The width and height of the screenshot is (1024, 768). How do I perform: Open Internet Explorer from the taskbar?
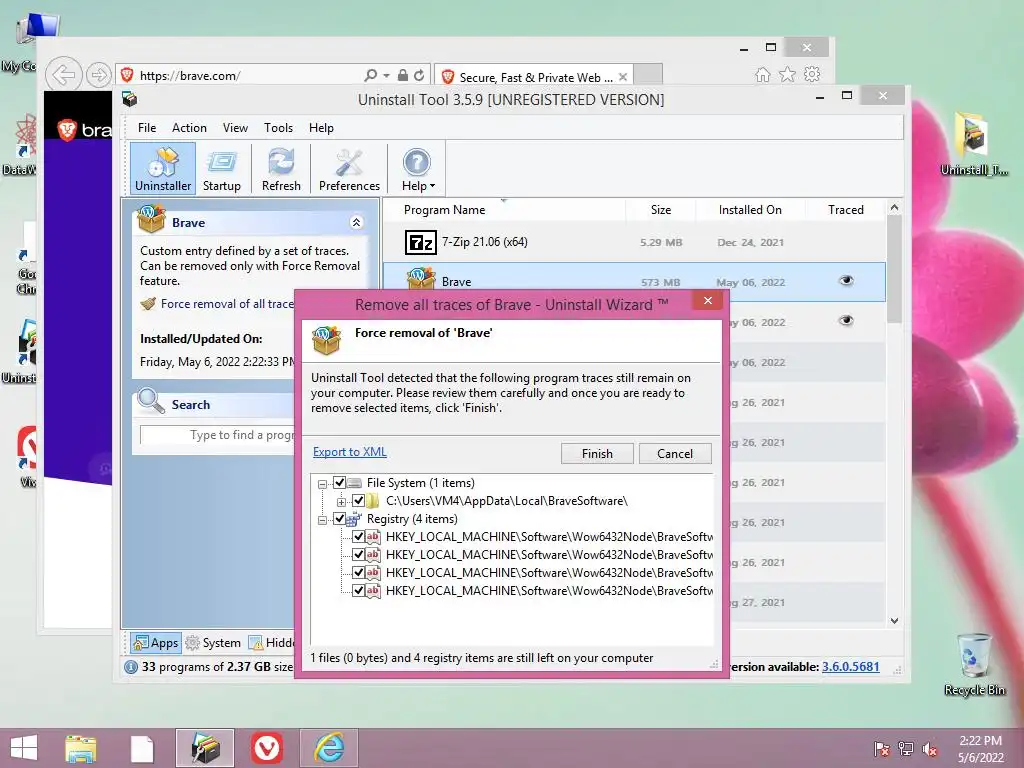328,748
